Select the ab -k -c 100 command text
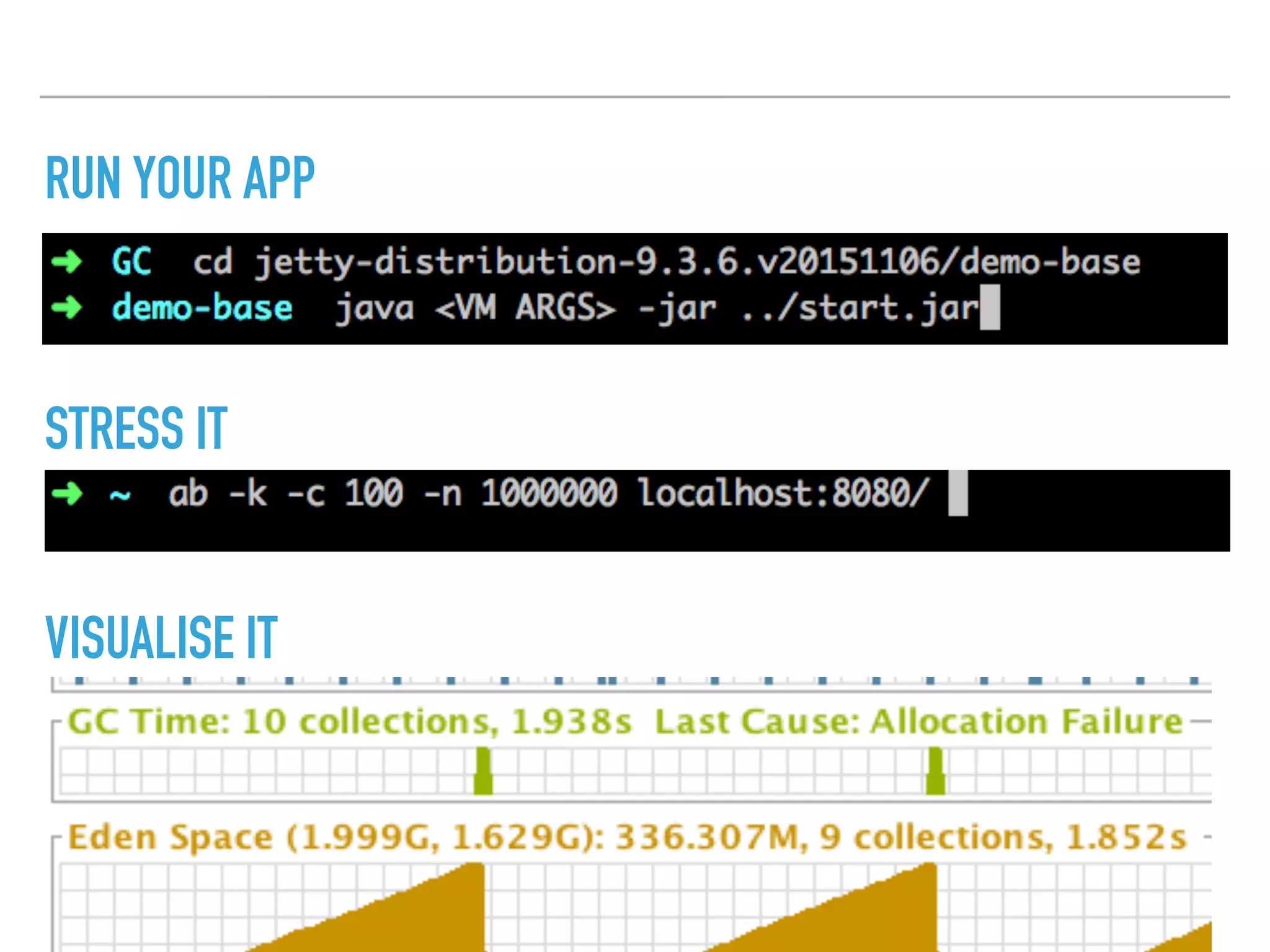The width and height of the screenshot is (1270, 952). tap(286, 494)
